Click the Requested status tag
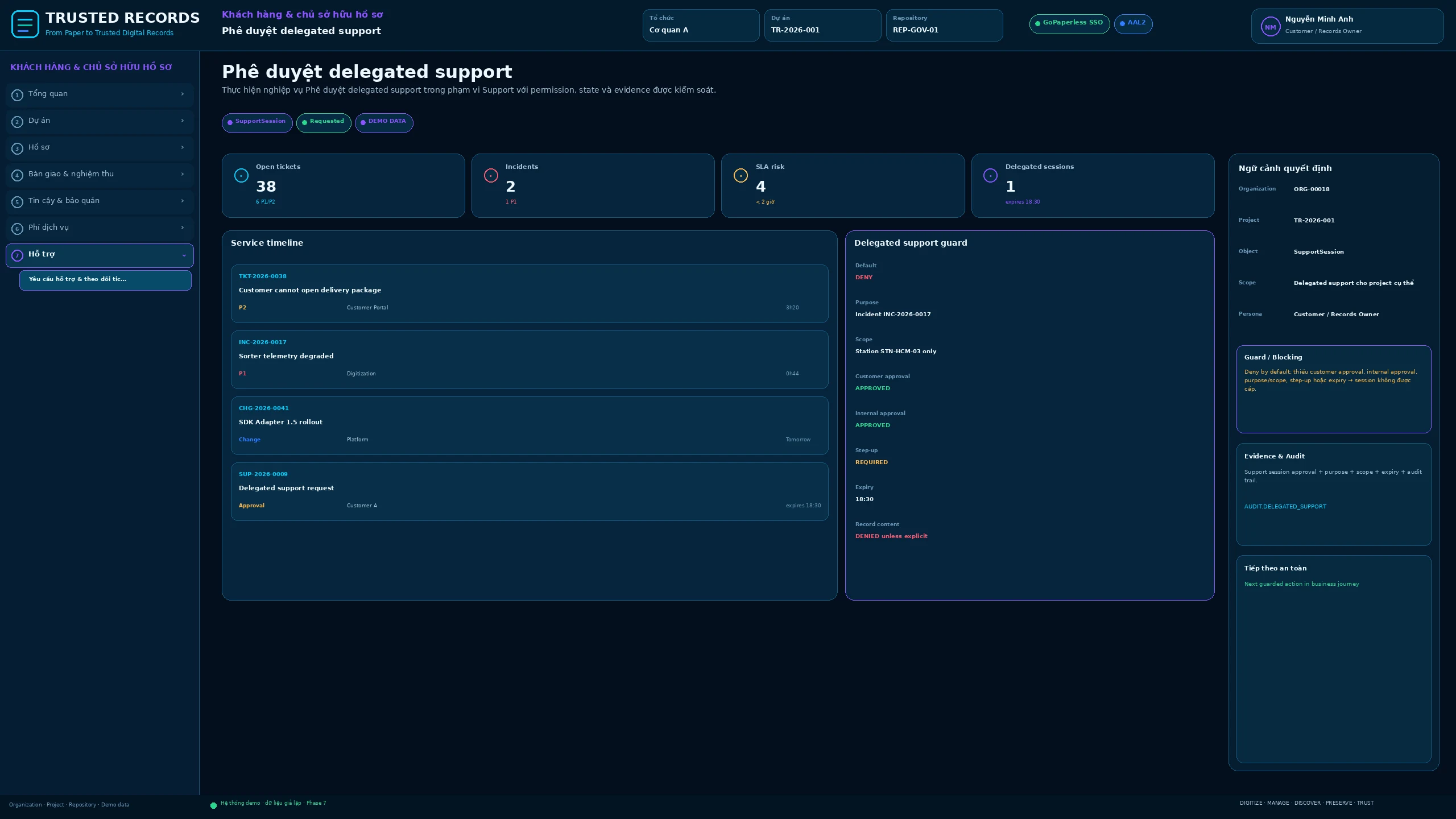This screenshot has height=819, width=1456. (x=324, y=123)
